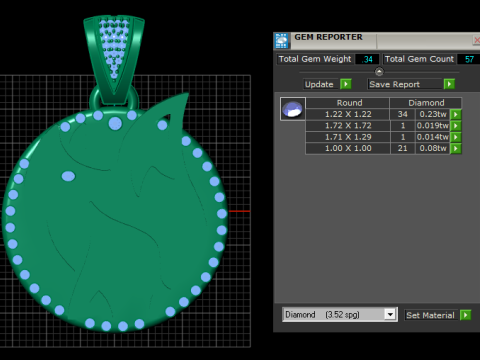The height and width of the screenshot is (360, 480).
Task: Select the oval gem on the pendant face
Action: click(x=68, y=176)
